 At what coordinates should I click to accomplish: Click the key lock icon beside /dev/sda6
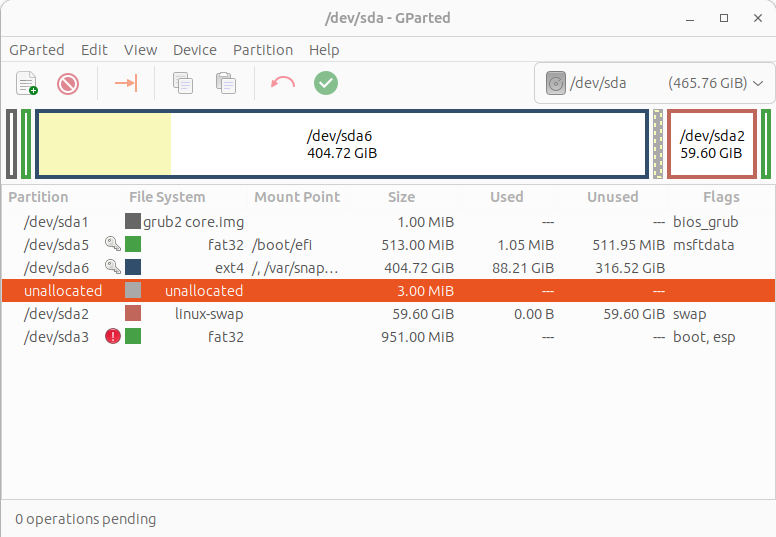(113, 267)
